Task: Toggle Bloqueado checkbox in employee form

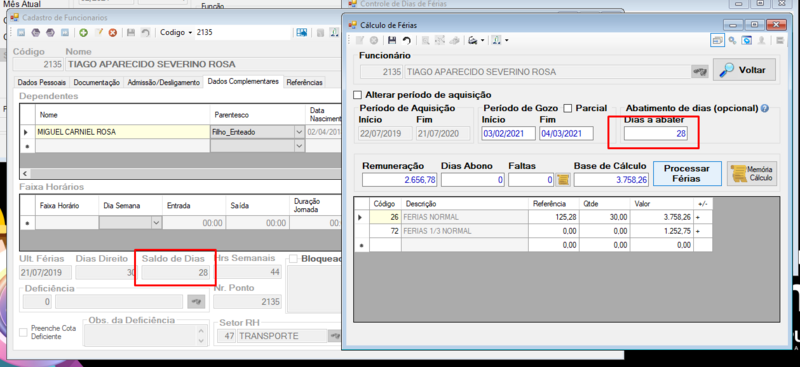Action: (x=293, y=259)
